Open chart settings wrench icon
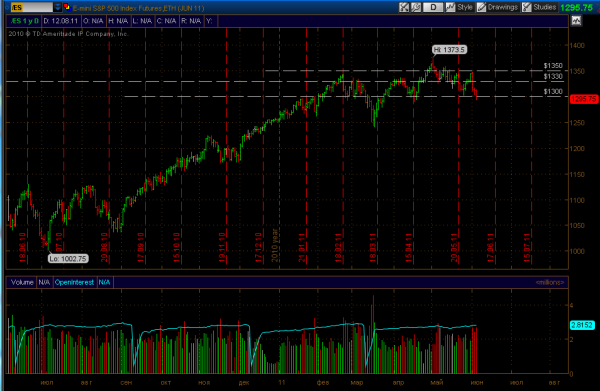Image resolution: width=600 pixels, height=391 pixels. (x=416, y=7)
